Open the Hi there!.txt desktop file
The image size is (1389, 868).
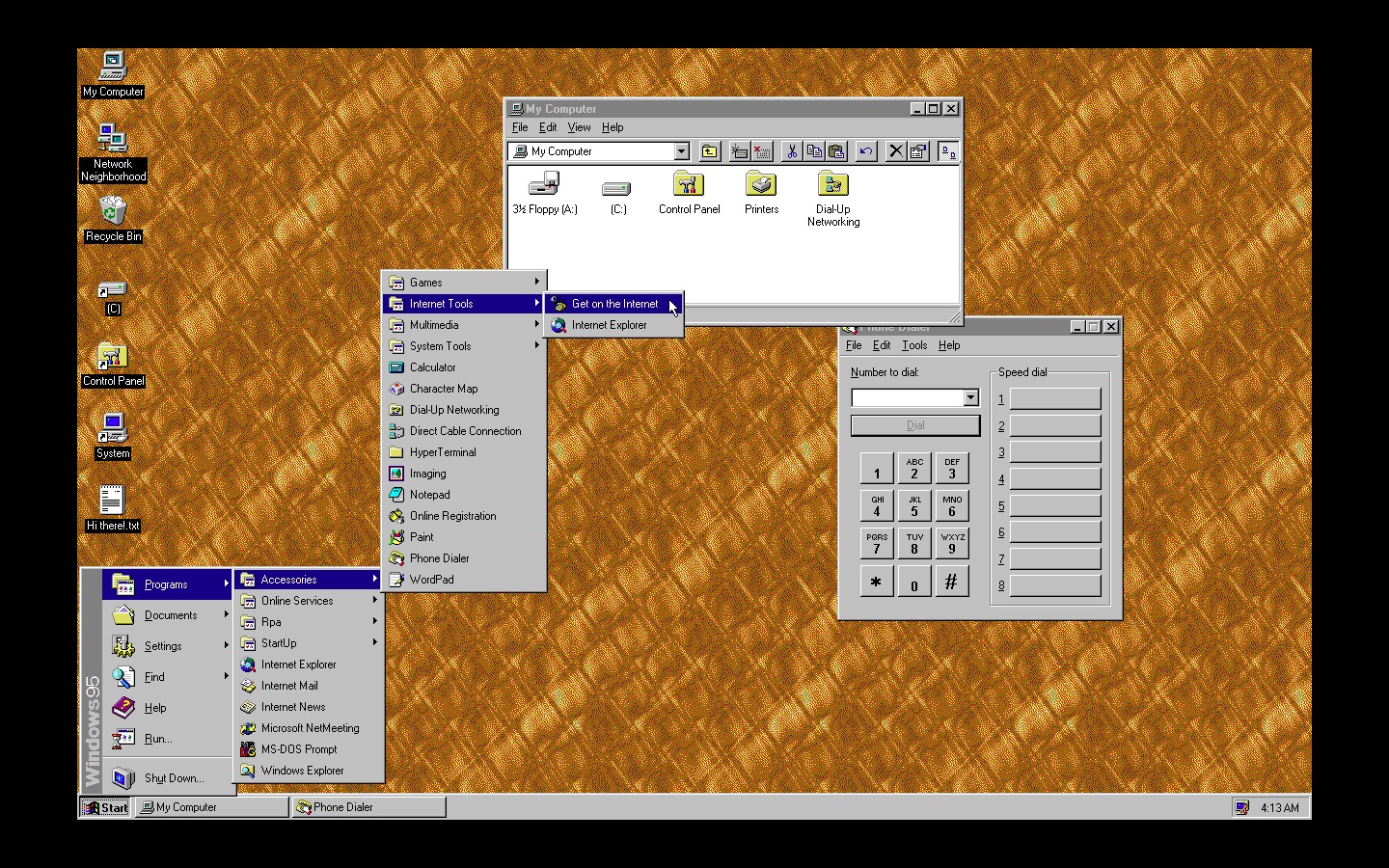coord(112,502)
